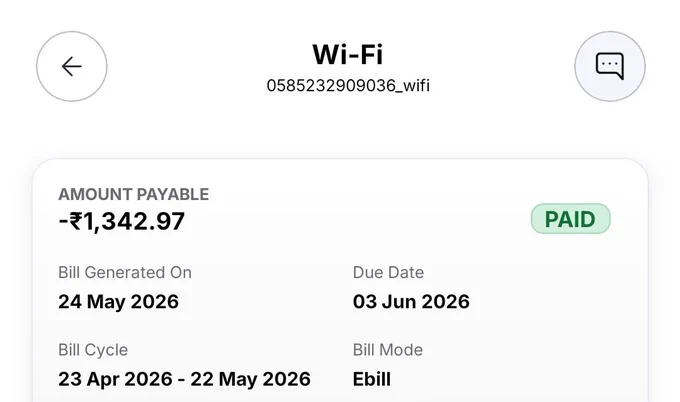Tap the back arrow button
Image resolution: width=680 pixels, height=402 pixels.
point(72,66)
